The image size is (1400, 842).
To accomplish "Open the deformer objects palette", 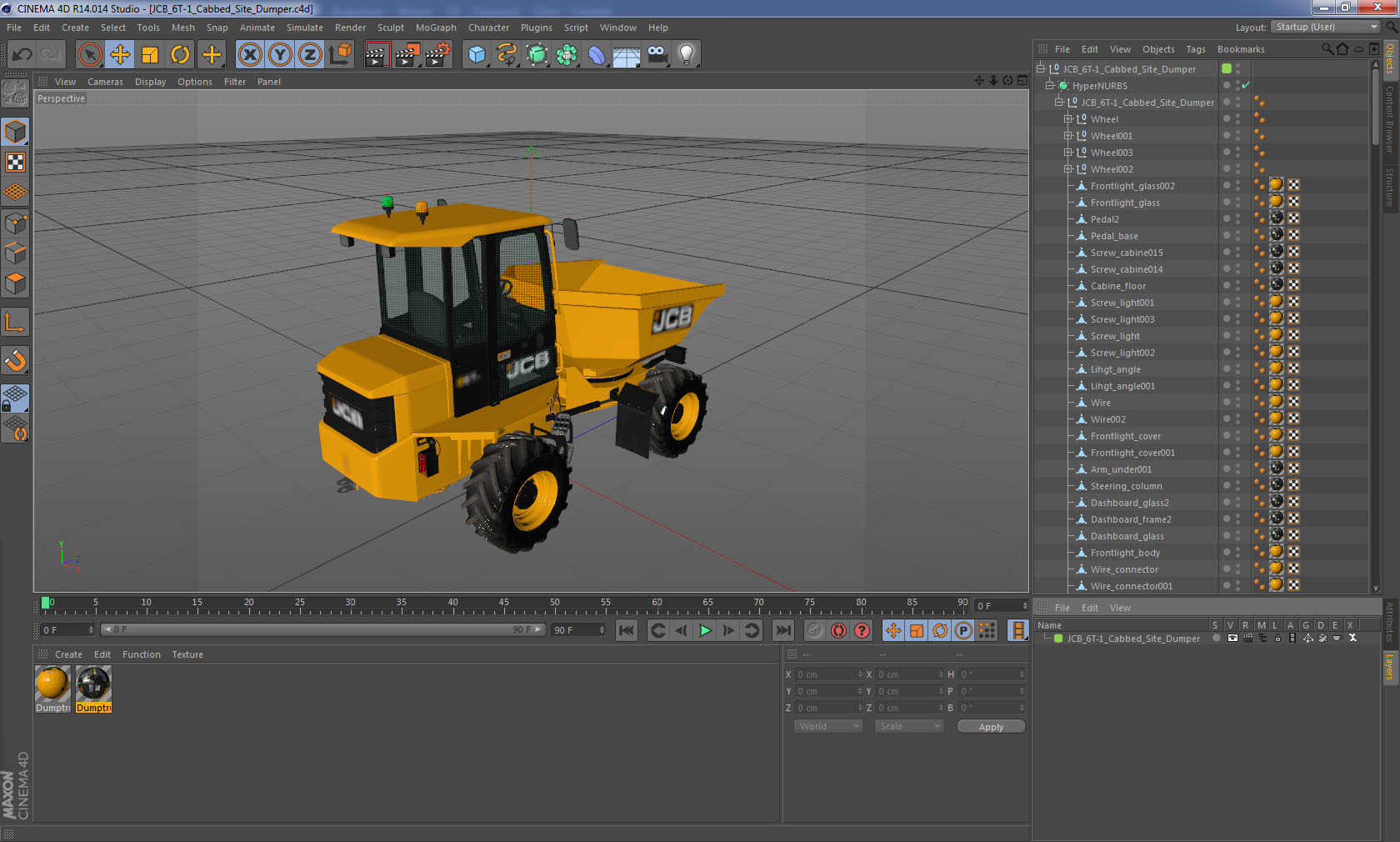I will 597,55.
